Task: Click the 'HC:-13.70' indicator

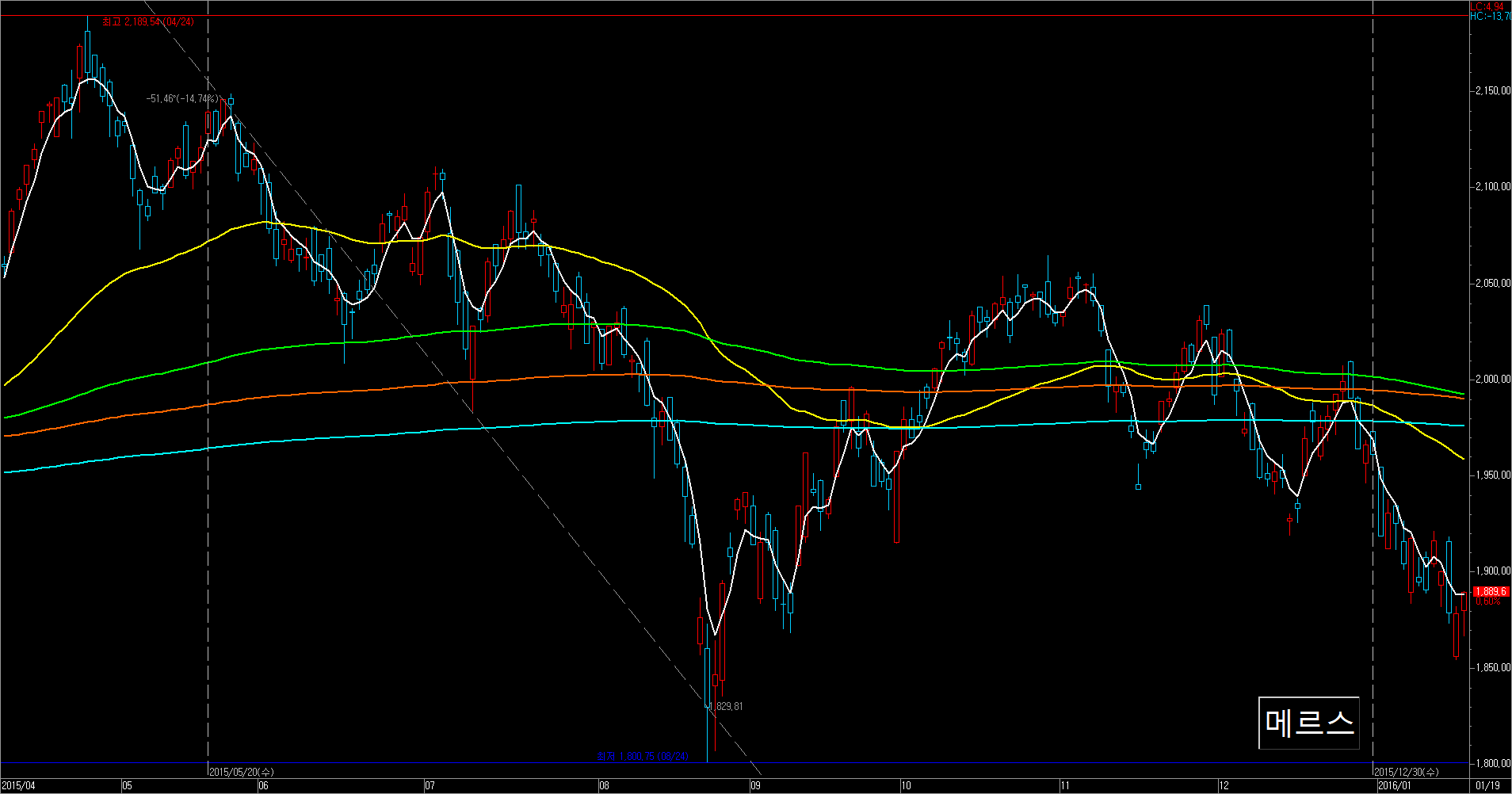Action: [1491, 16]
